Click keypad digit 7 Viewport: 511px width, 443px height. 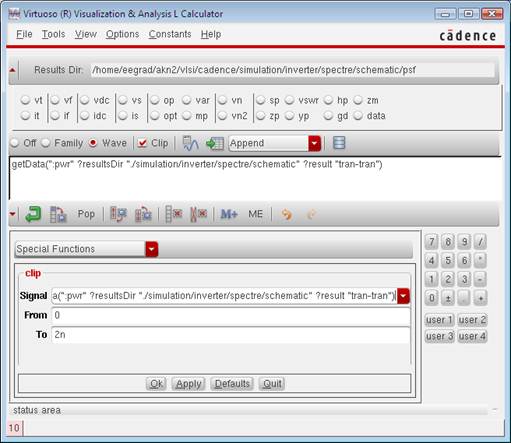[431, 242]
